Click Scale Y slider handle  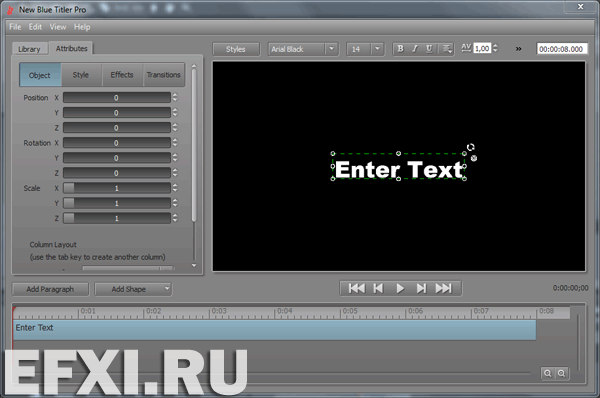coord(69,203)
